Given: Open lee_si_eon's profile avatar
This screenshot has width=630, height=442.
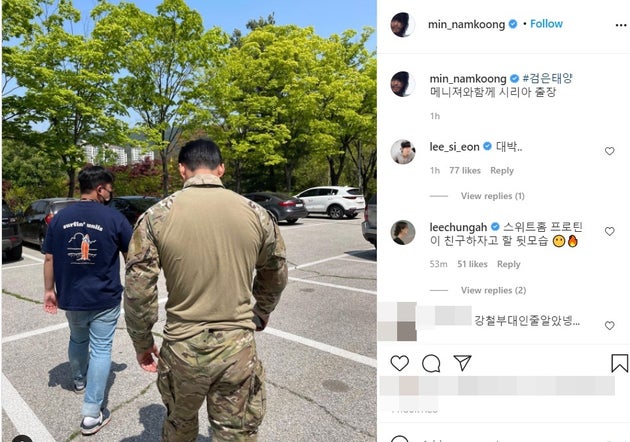Looking at the screenshot, I should point(403,152).
